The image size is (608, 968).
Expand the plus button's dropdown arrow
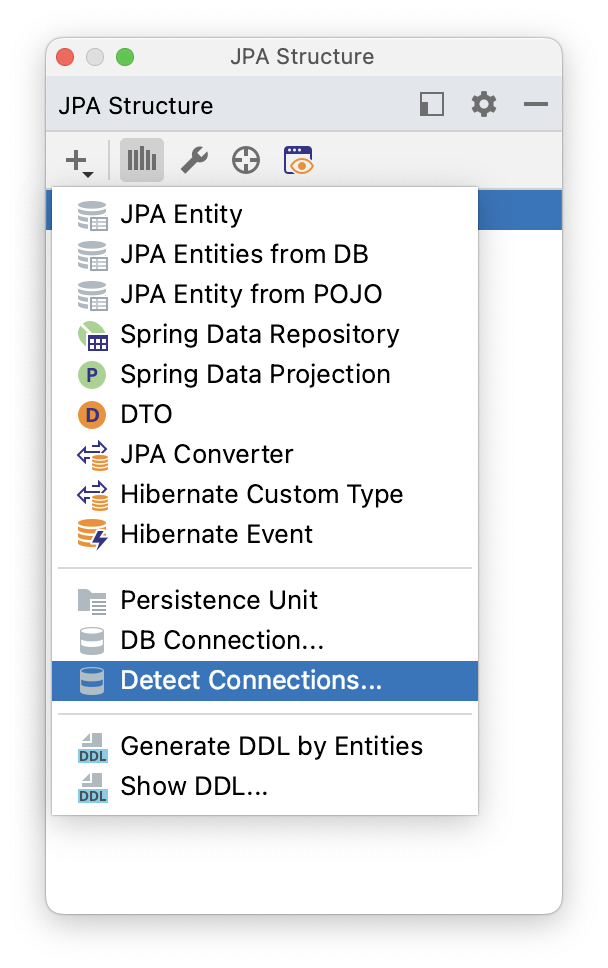tap(86, 170)
